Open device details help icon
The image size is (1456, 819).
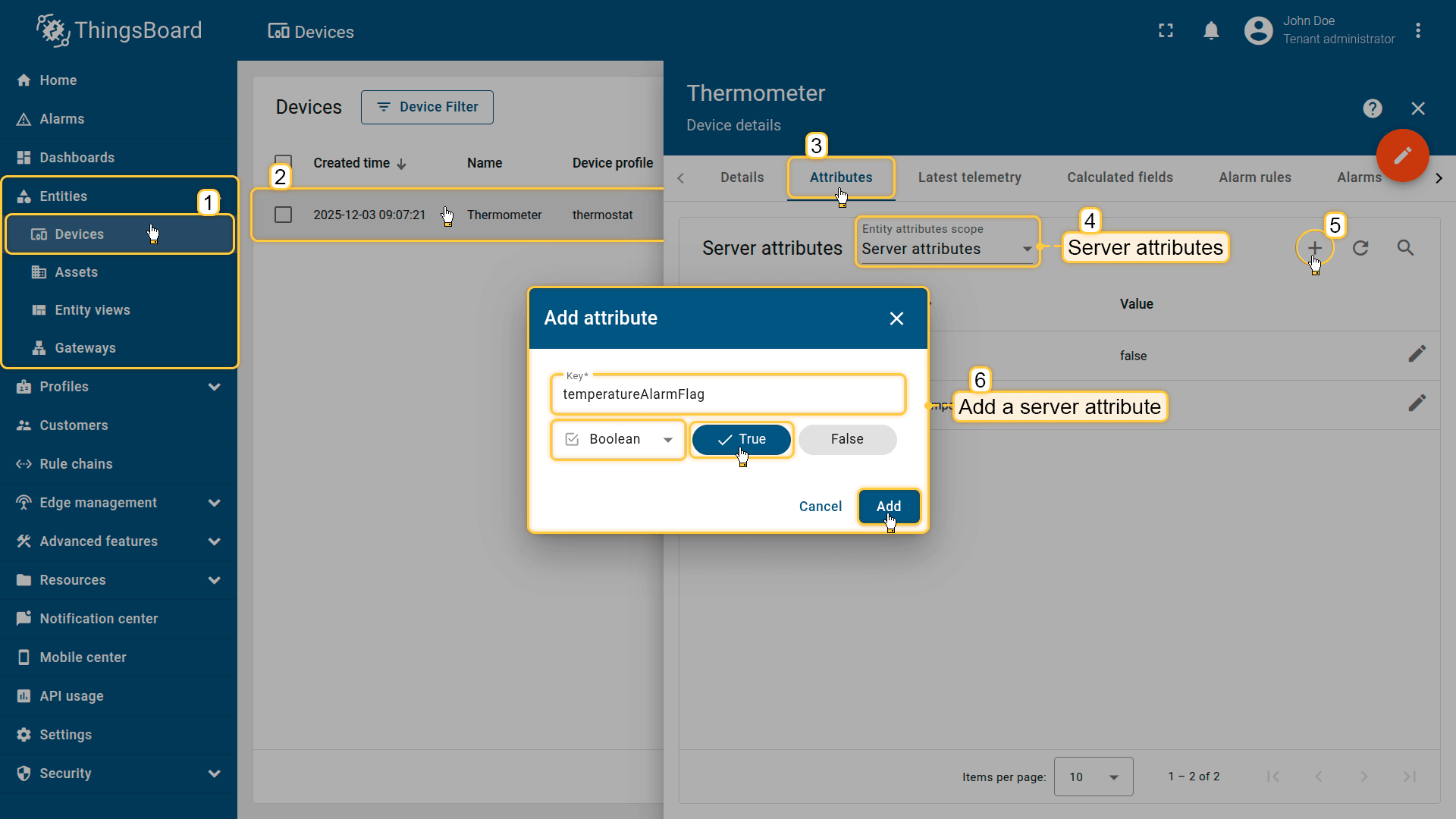[x=1372, y=108]
